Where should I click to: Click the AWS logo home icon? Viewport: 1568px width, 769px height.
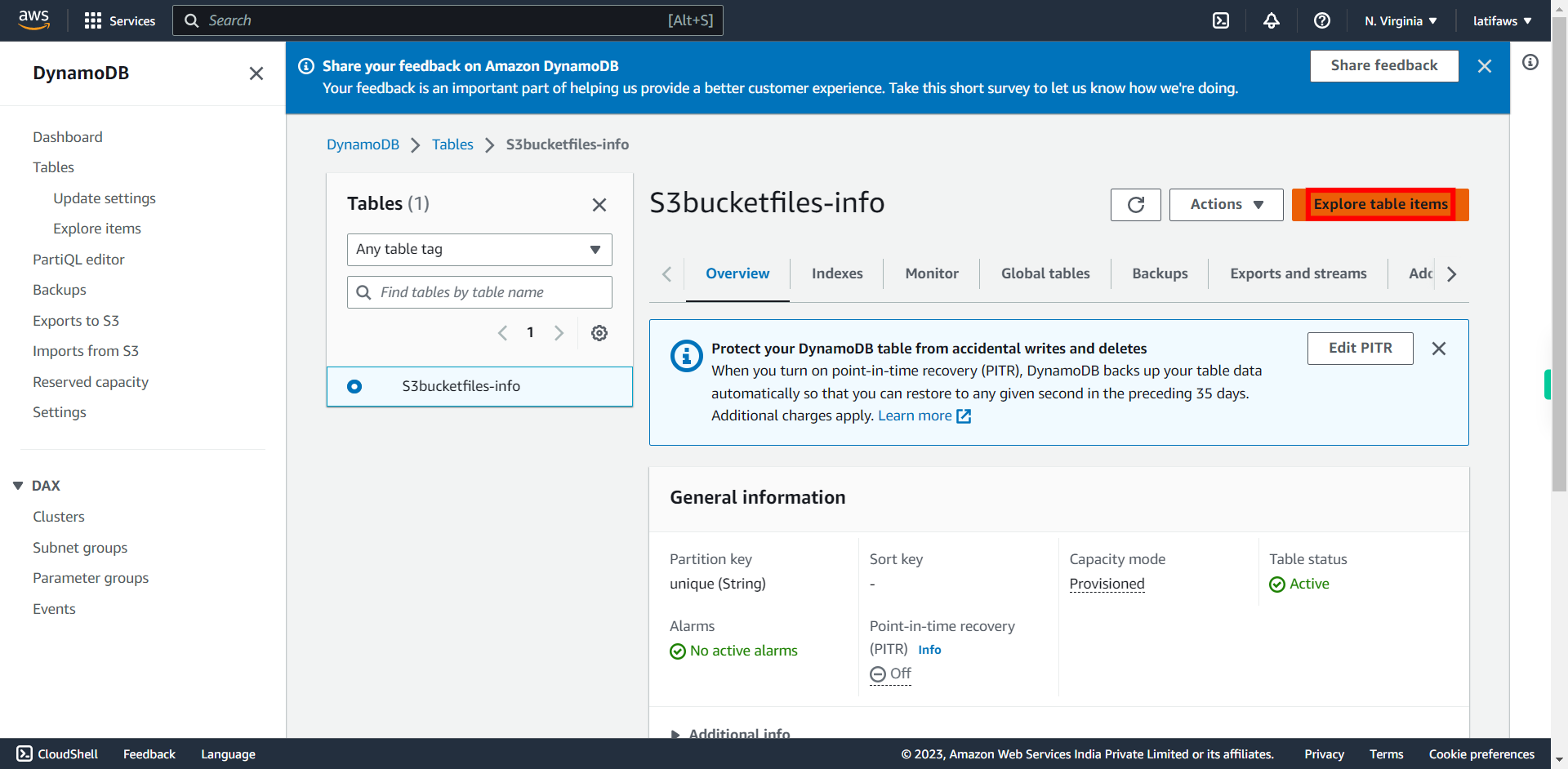pos(33,20)
